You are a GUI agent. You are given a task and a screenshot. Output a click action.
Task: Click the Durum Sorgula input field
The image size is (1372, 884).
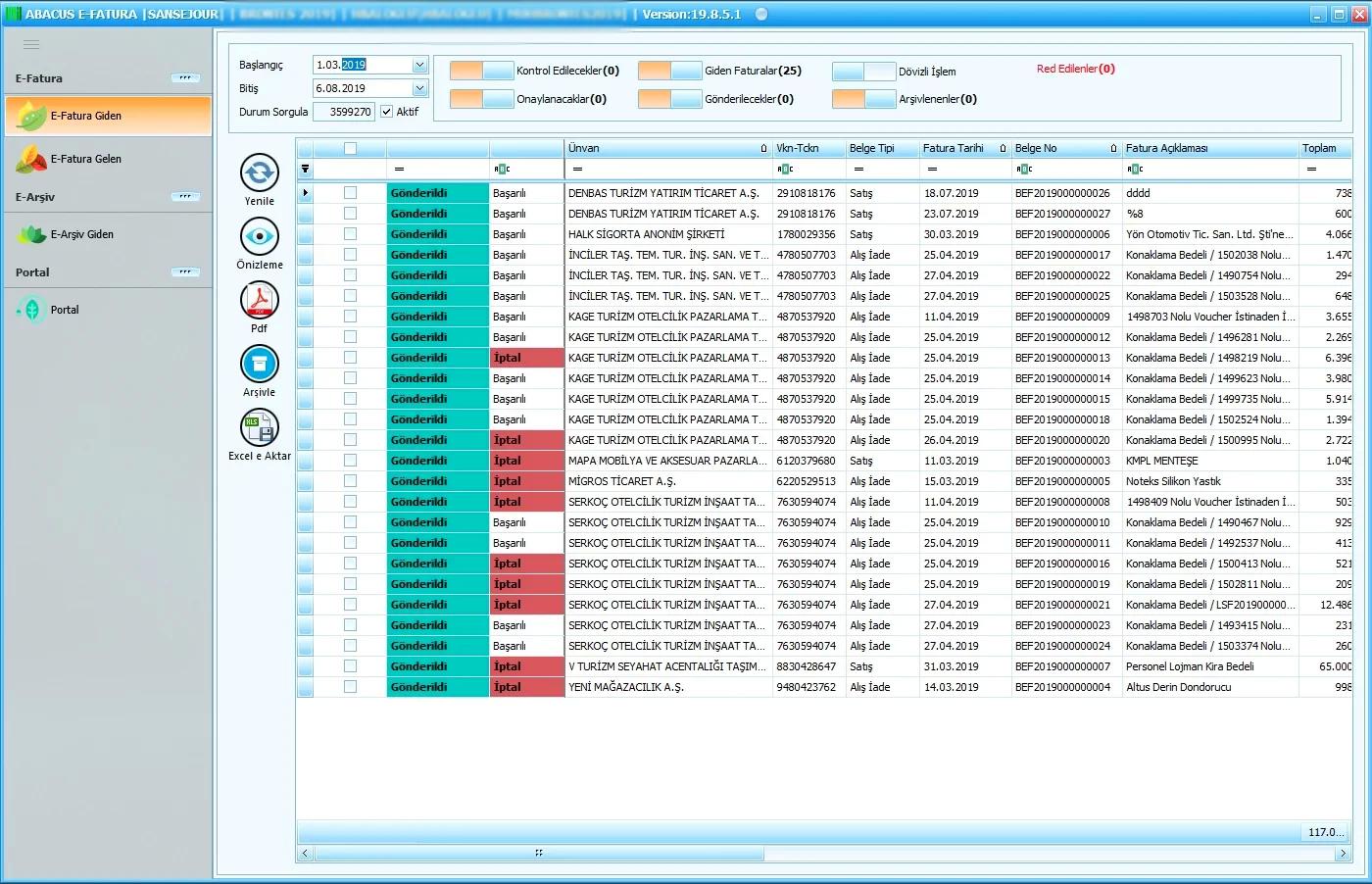pos(343,112)
